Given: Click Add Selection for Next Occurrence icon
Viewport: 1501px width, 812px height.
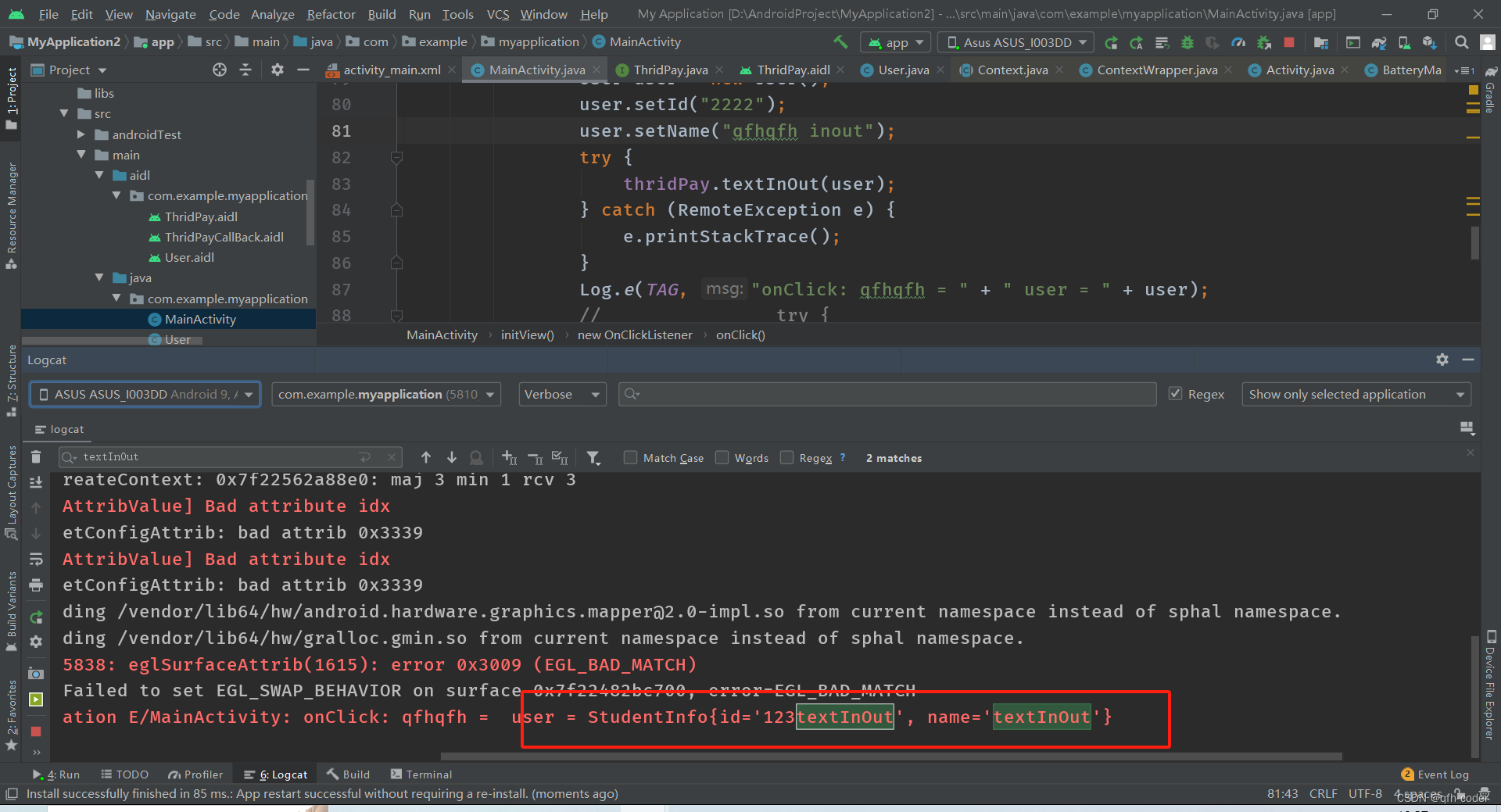Looking at the screenshot, I should click(509, 458).
